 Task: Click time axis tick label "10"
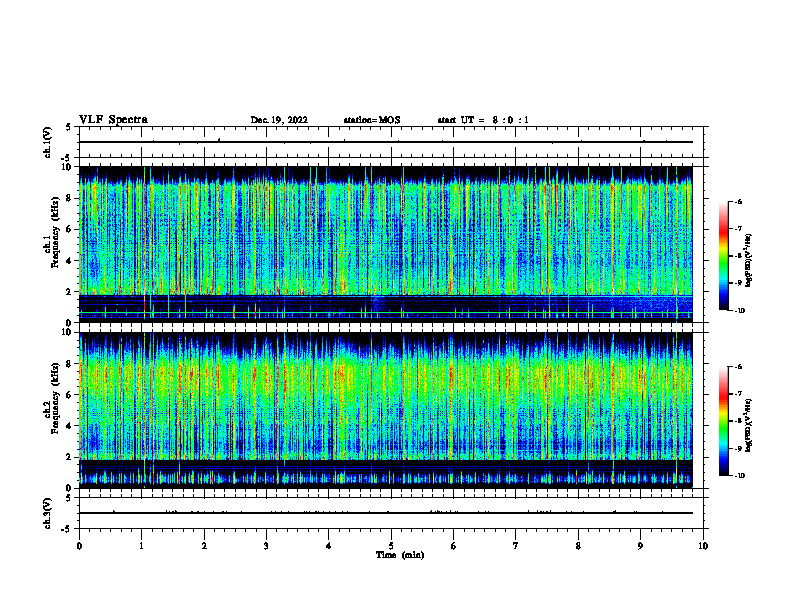(x=703, y=546)
